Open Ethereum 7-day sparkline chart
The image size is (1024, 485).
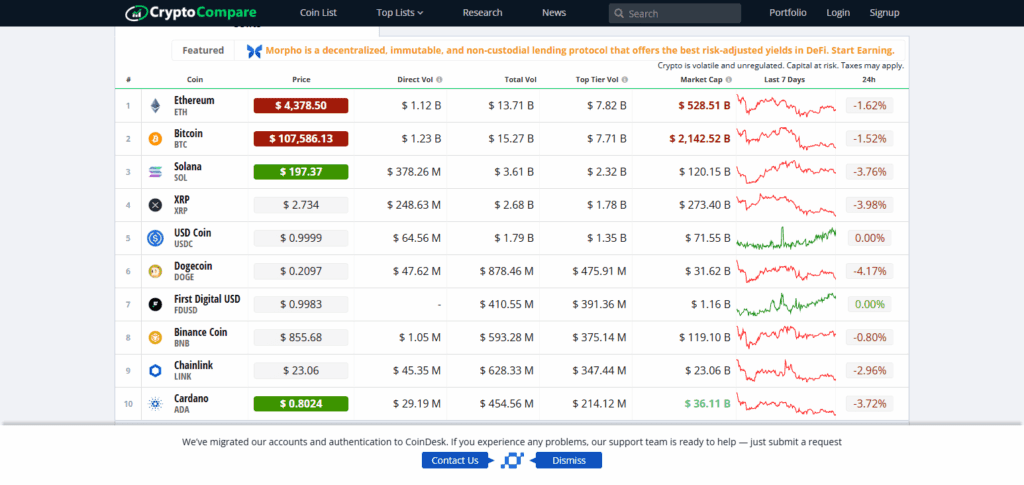(786, 106)
